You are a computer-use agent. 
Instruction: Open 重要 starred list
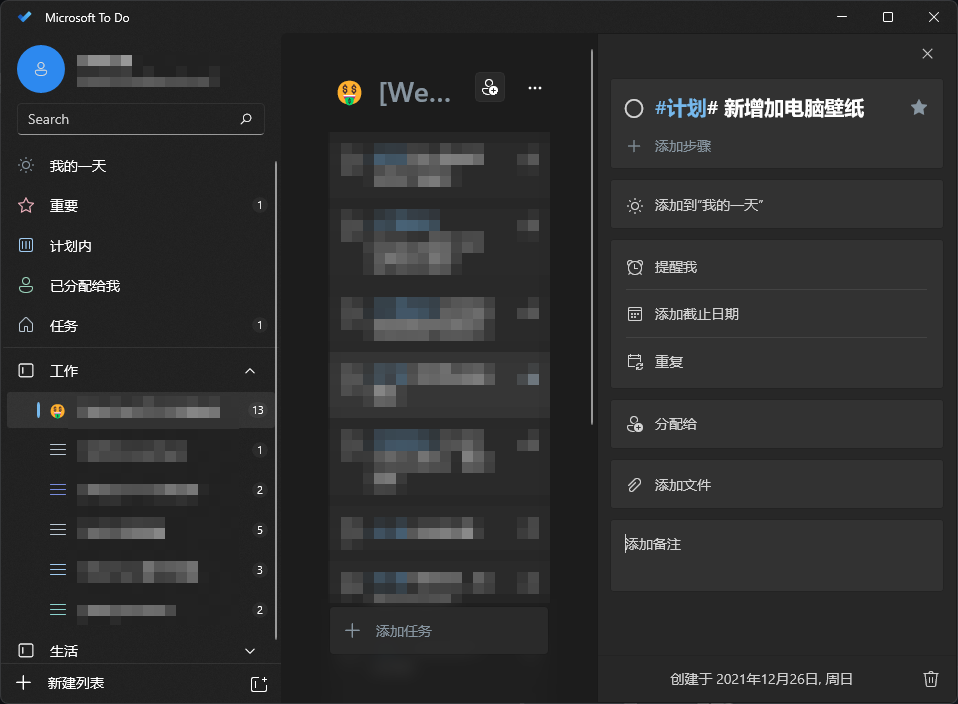pos(141,205)
